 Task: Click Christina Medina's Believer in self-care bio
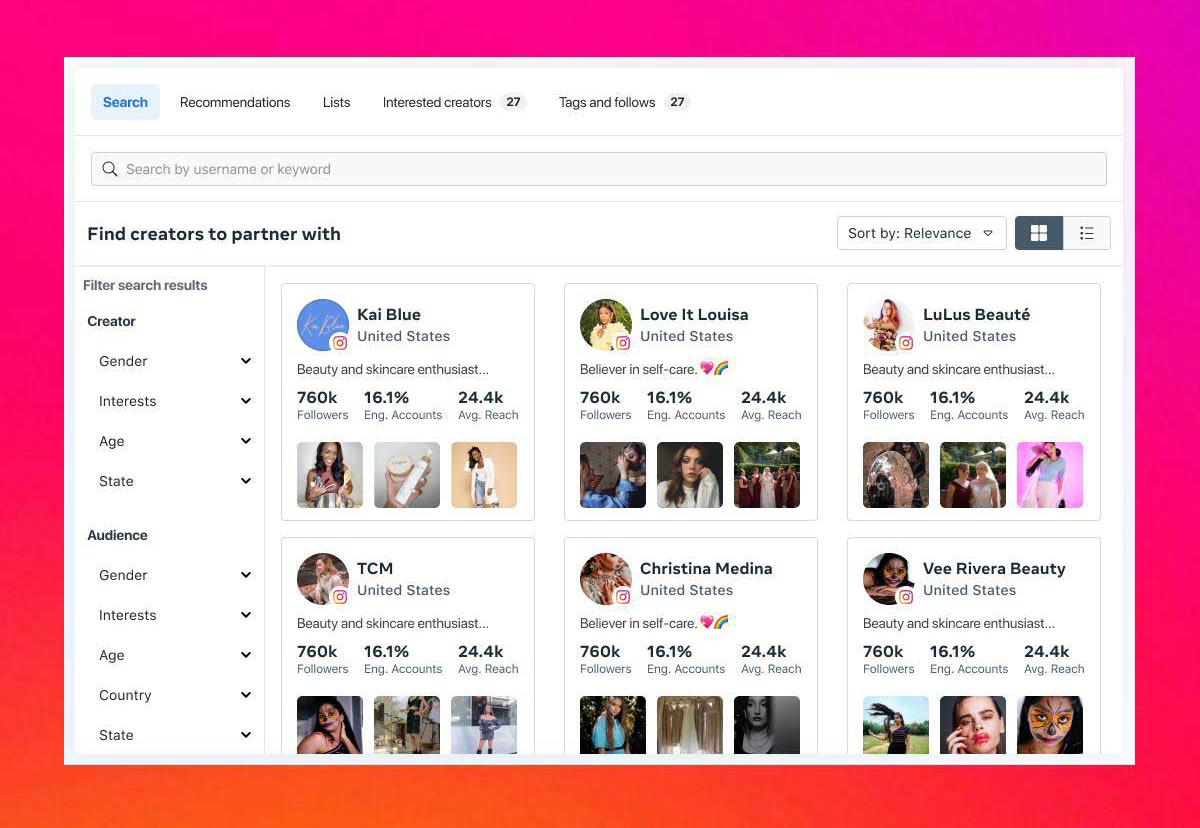click(x=654, y=623)
